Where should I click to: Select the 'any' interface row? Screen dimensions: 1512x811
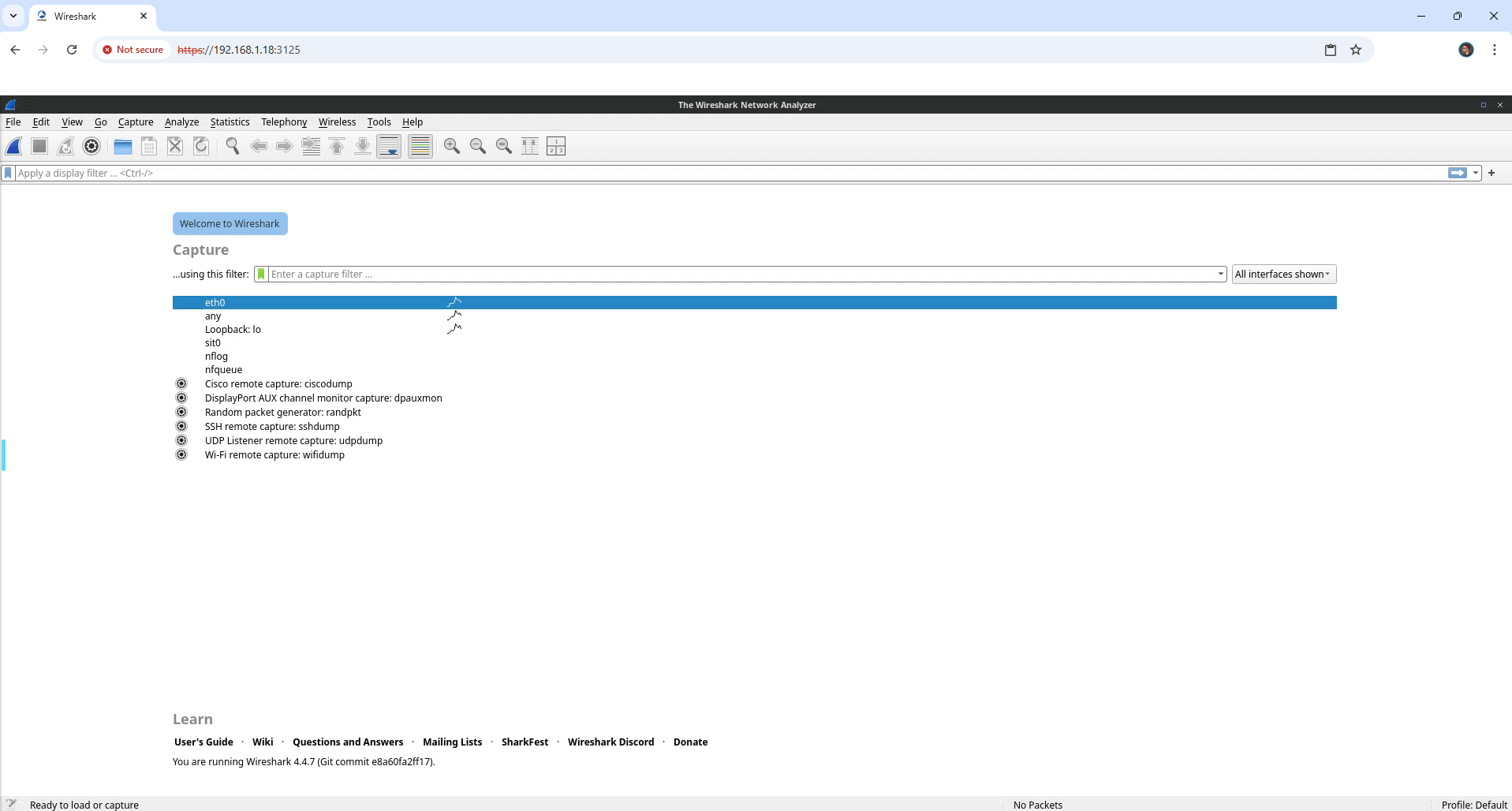point(755,316)
